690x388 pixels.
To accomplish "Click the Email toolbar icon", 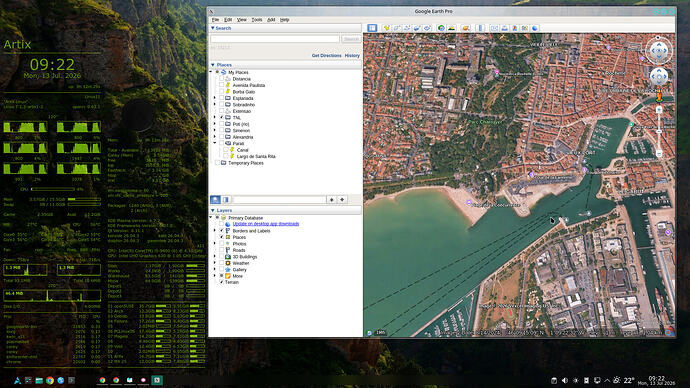I will (x=494, y=28).
